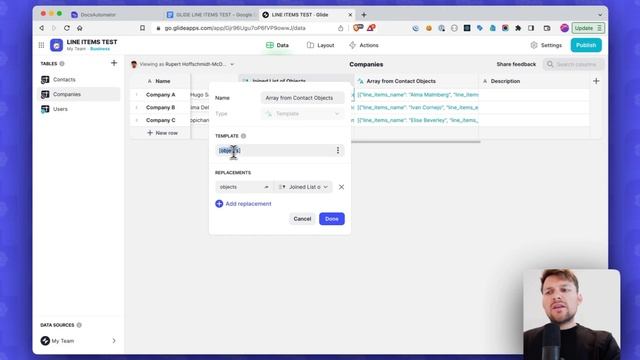The width and height of the screenshot is (640, 360).
Task: Click the Array from Contact Objects column header
Action: tap(416, 81)
